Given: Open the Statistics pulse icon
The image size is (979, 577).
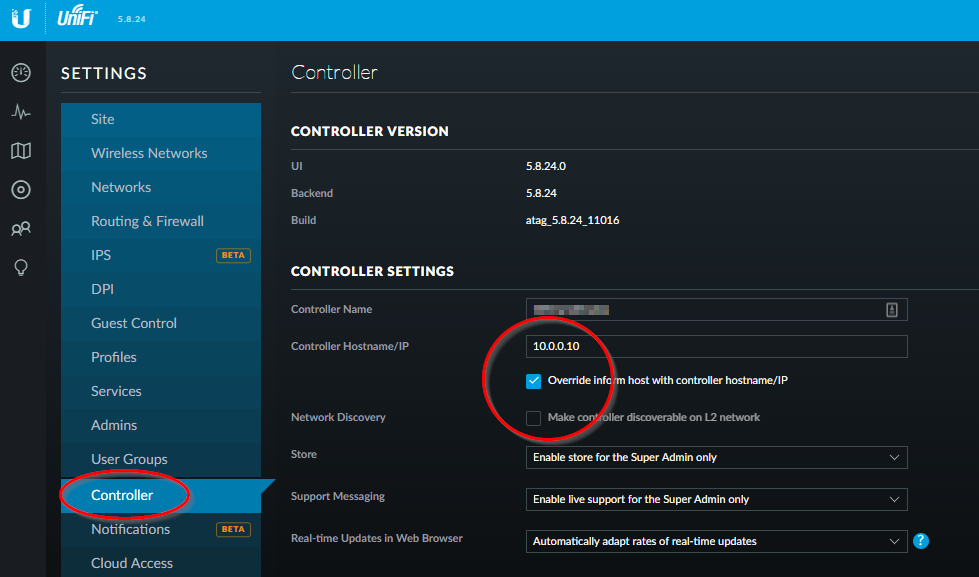Looking at the screenshot, I should tap(21, 112).
